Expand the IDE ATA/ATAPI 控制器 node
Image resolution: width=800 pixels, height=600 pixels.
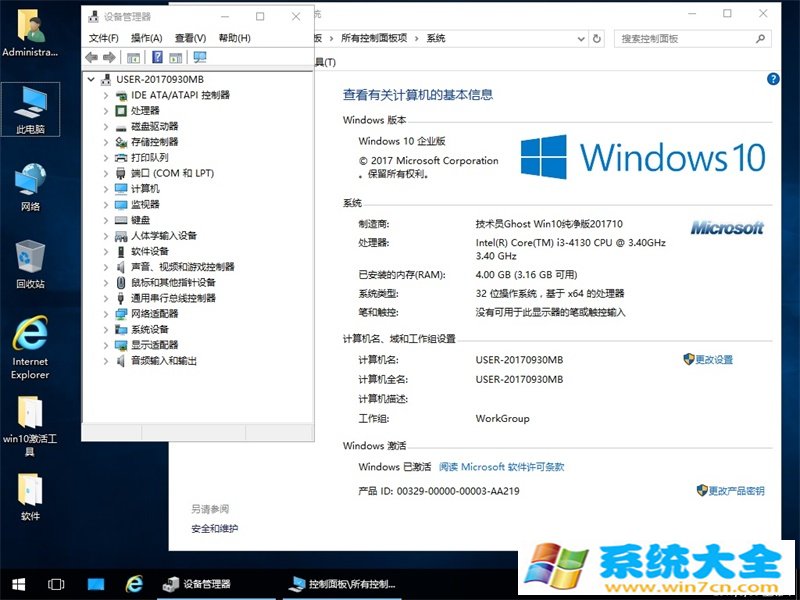[x=106, y=95]
